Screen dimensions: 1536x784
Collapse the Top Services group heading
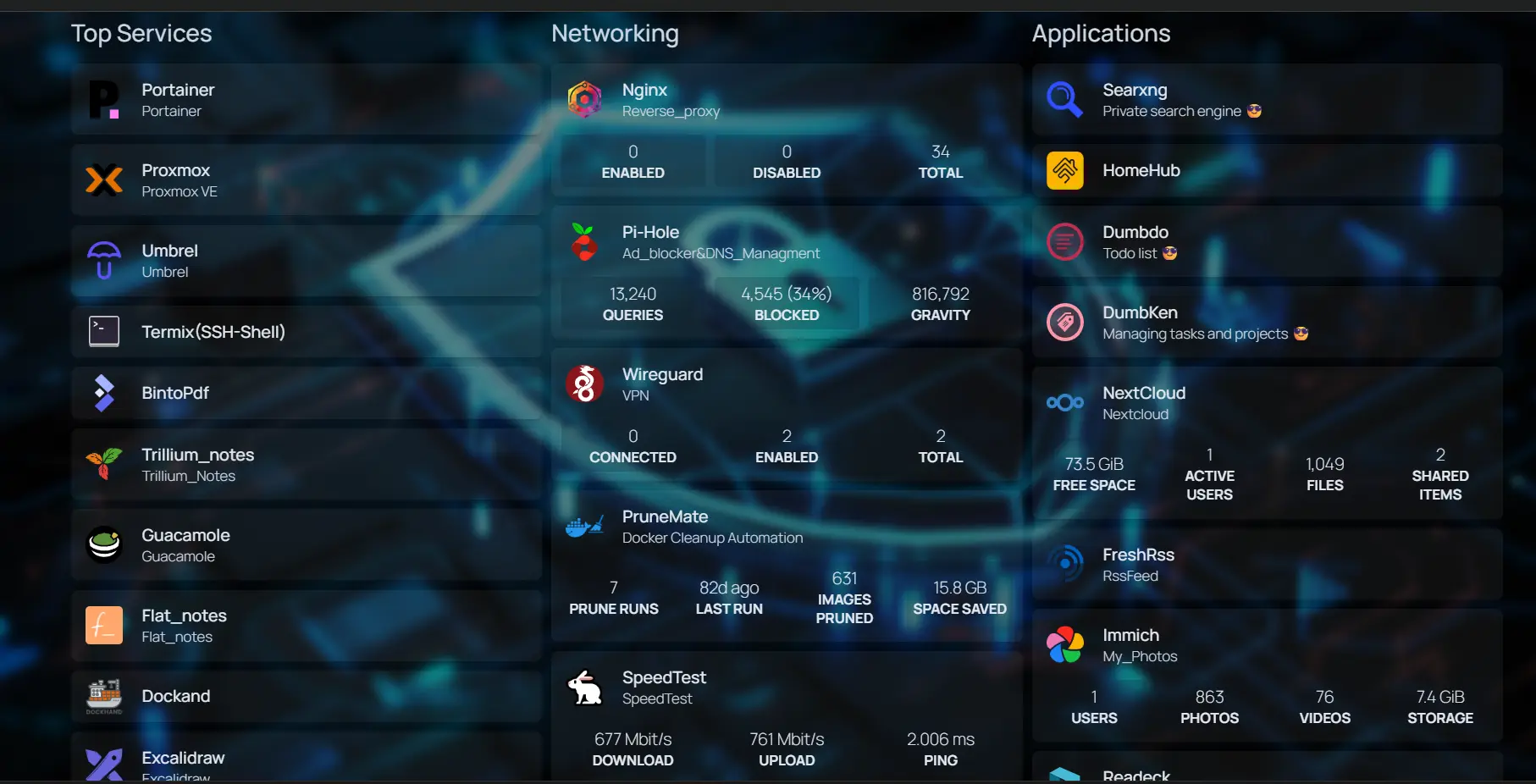point(141,33)
